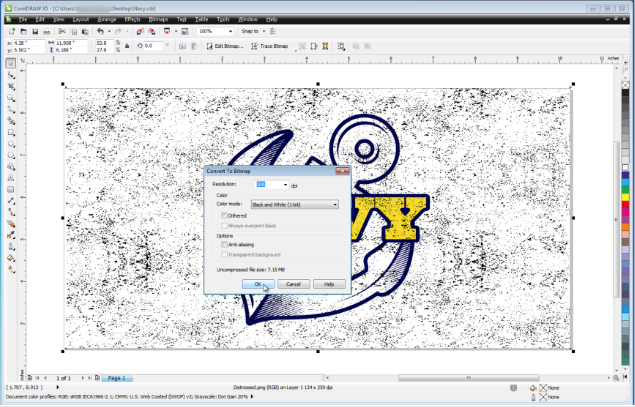Image resolution: width=635 pixels, height=407 pixels.
Task: Select the Blend interactive tool
Action: click(11, 224)
